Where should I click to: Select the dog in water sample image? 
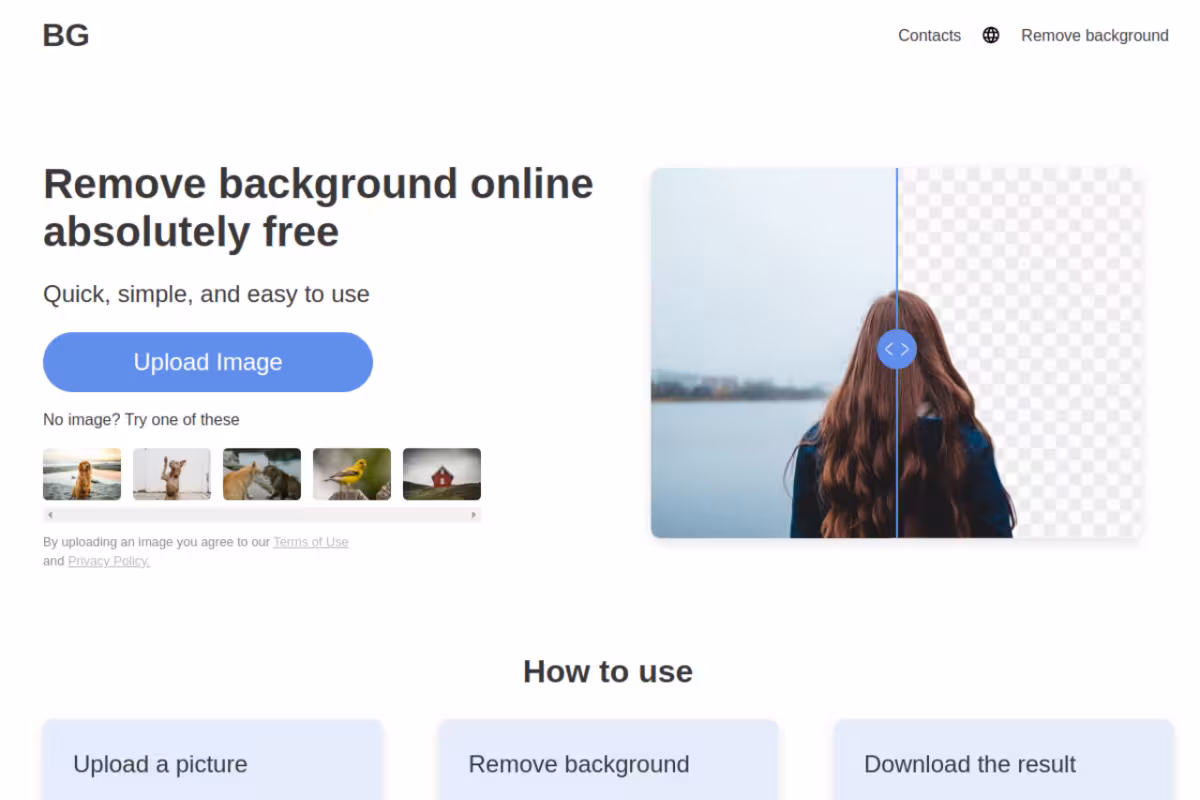point(82,474)
